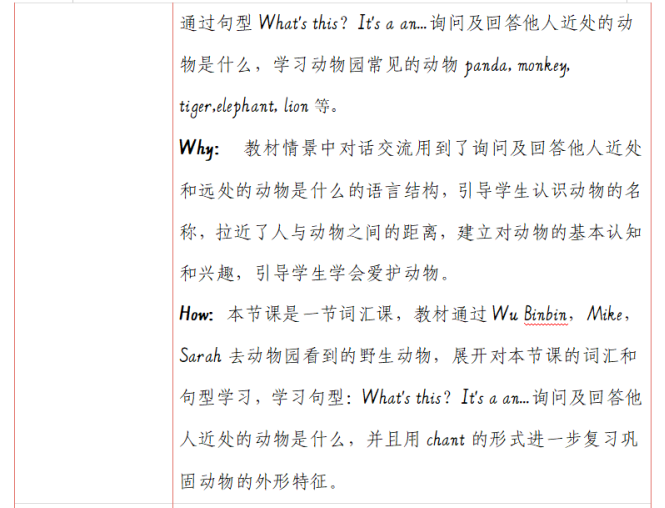This screenshot has height=508, width=665.
Task: Click the word 'chant'
Action: pos(445,439)
